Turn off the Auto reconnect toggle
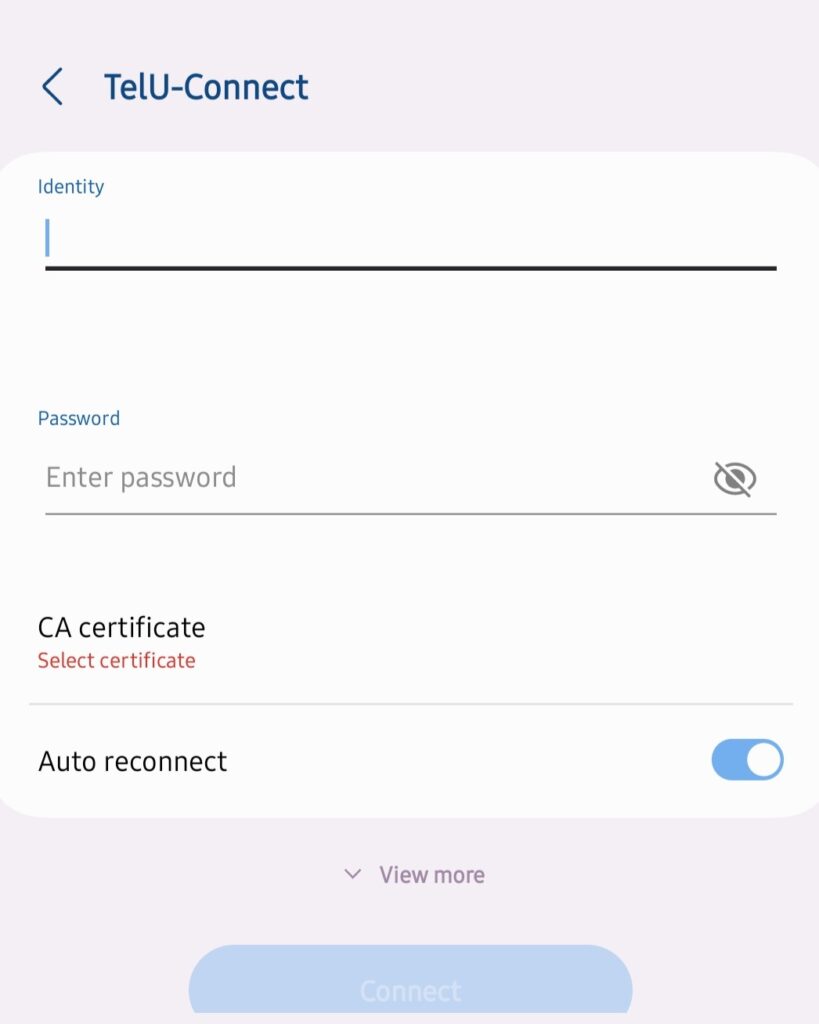This screenshot has height=1024, width=819. click(x=747, y=760)
